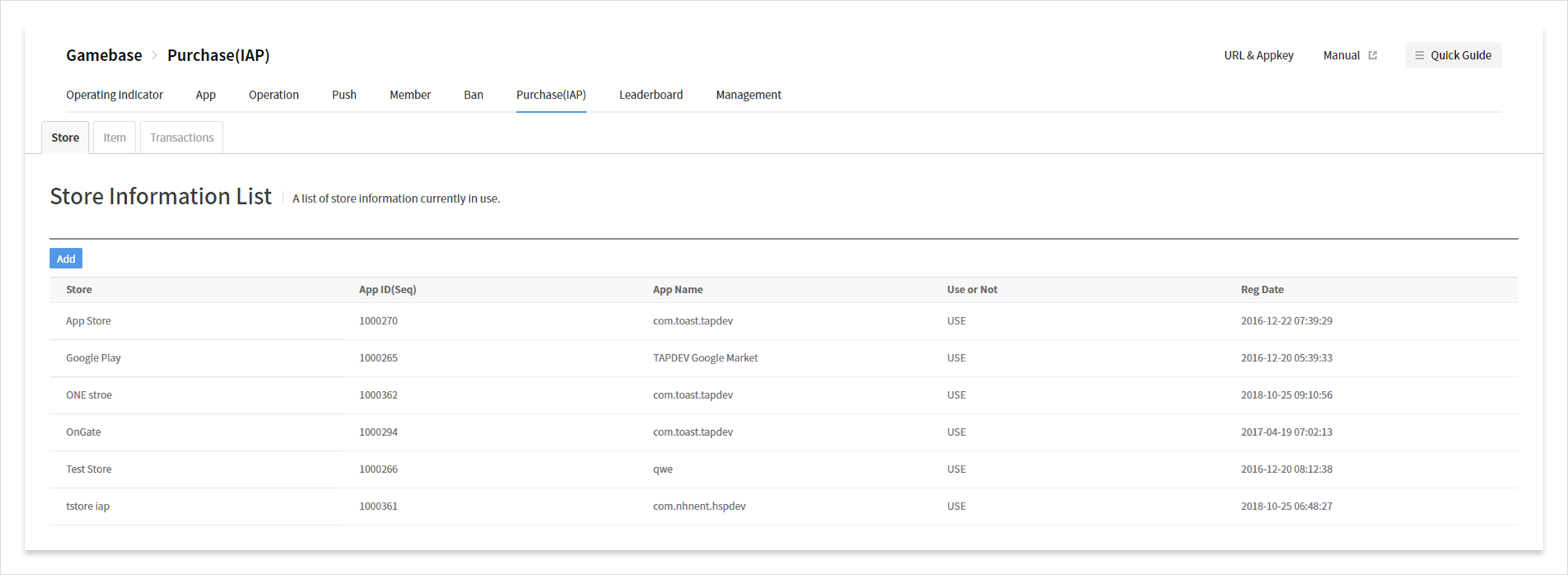Click App ID 1000265
The height and width of the screenshot is (575, 1568).
click(378, 358)
